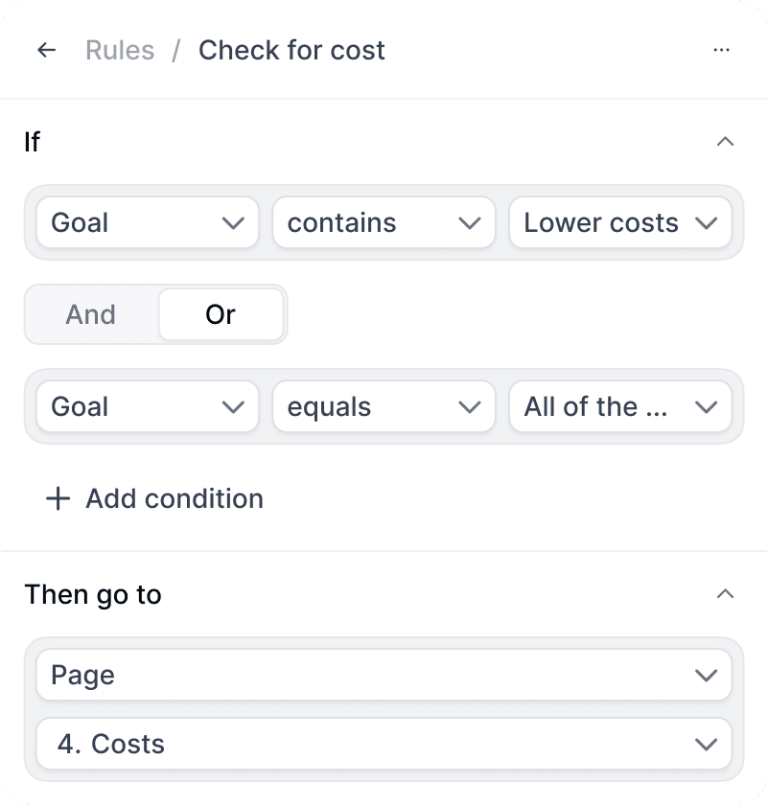Open the second Goal field dropdown

(147, 407)
